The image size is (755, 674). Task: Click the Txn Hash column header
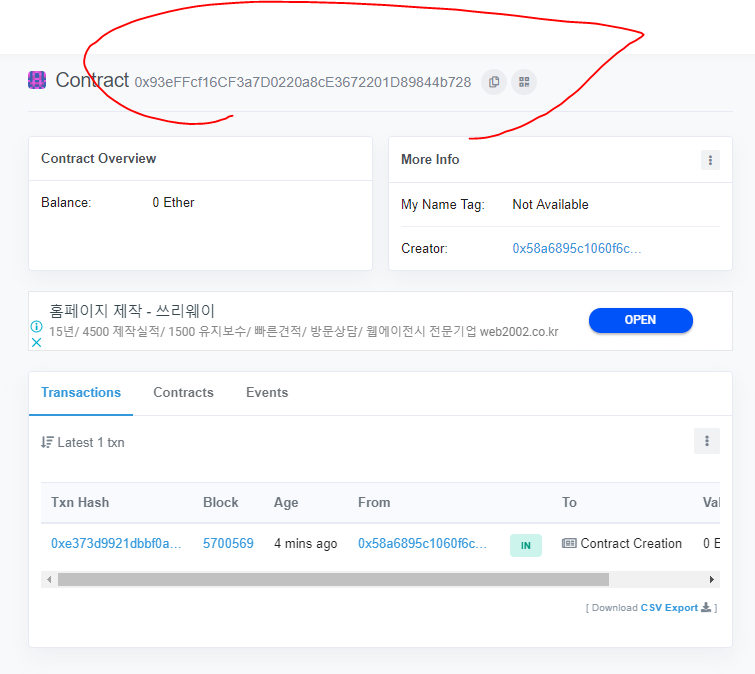click(80, 502)
